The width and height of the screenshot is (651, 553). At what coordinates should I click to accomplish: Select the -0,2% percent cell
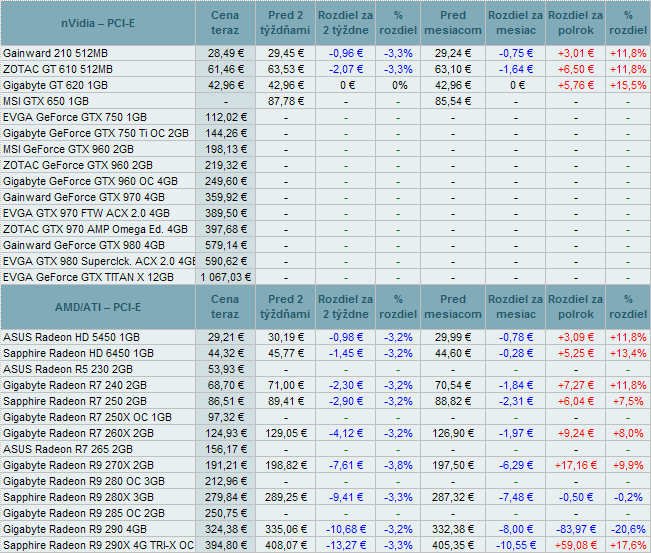(x=628, y=497)
